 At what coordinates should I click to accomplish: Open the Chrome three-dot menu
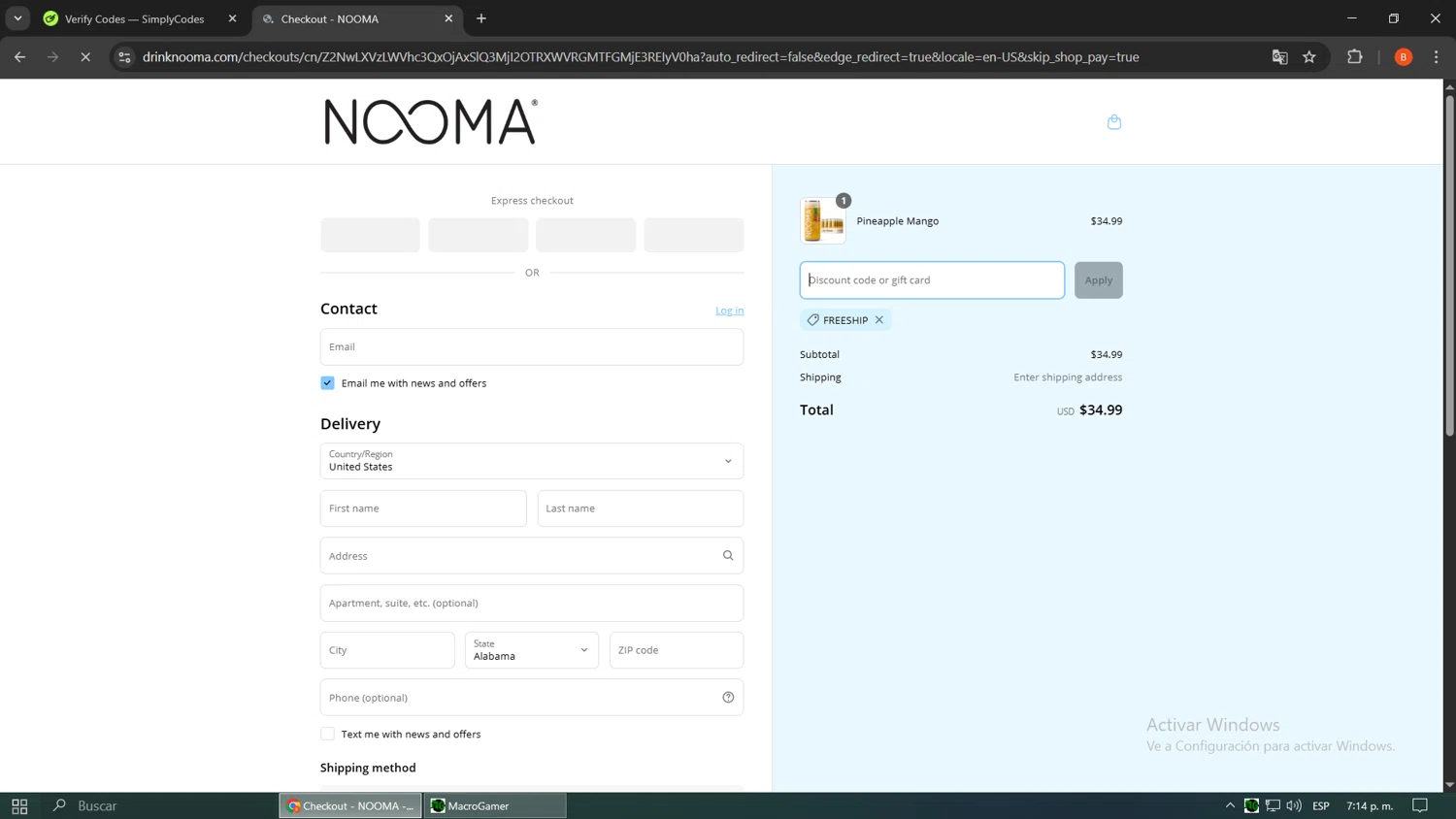[1437, 57]
